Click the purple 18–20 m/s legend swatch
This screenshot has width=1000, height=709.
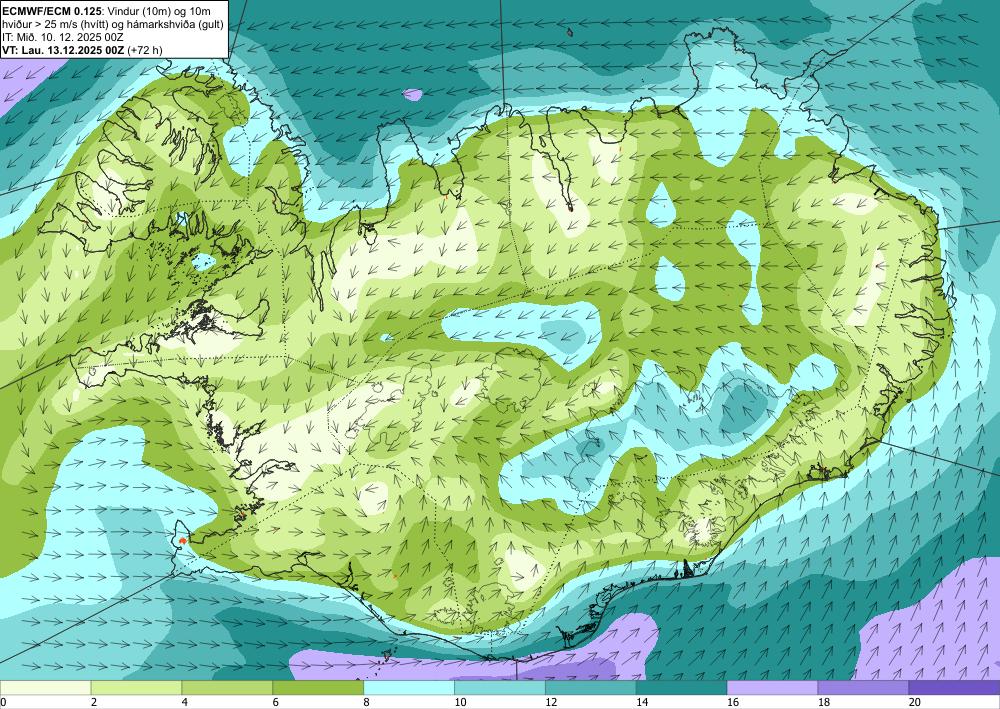(x=864, y=687)
